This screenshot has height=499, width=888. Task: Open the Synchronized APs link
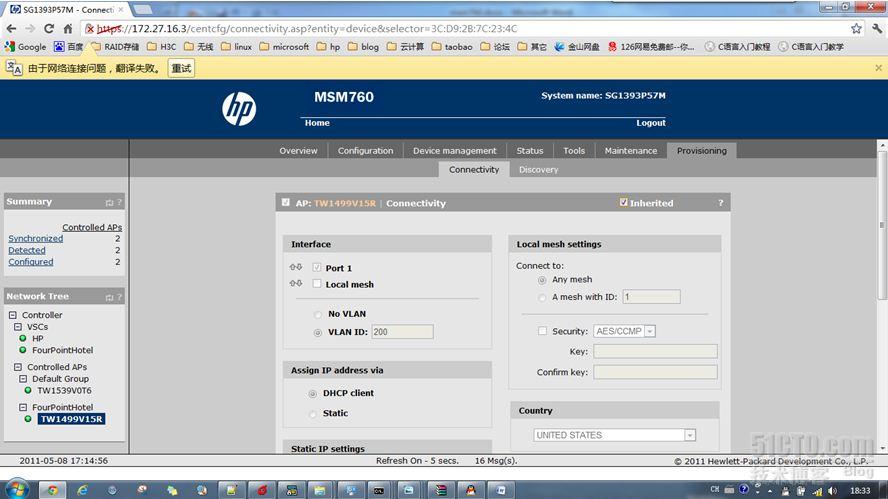pyautogui.click(x=36, y=238)
